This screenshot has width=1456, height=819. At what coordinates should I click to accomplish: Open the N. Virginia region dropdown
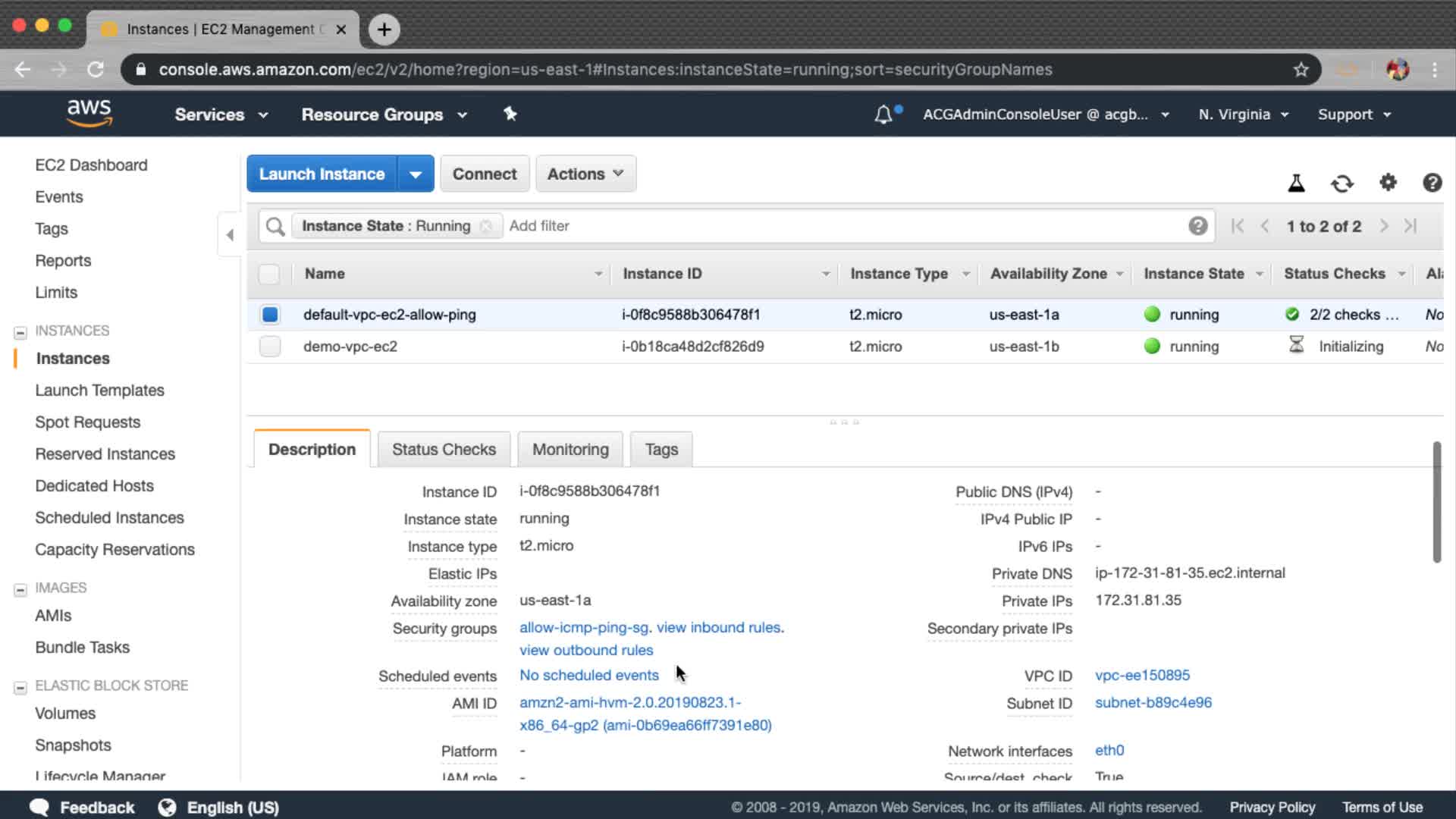(1243, 115)
